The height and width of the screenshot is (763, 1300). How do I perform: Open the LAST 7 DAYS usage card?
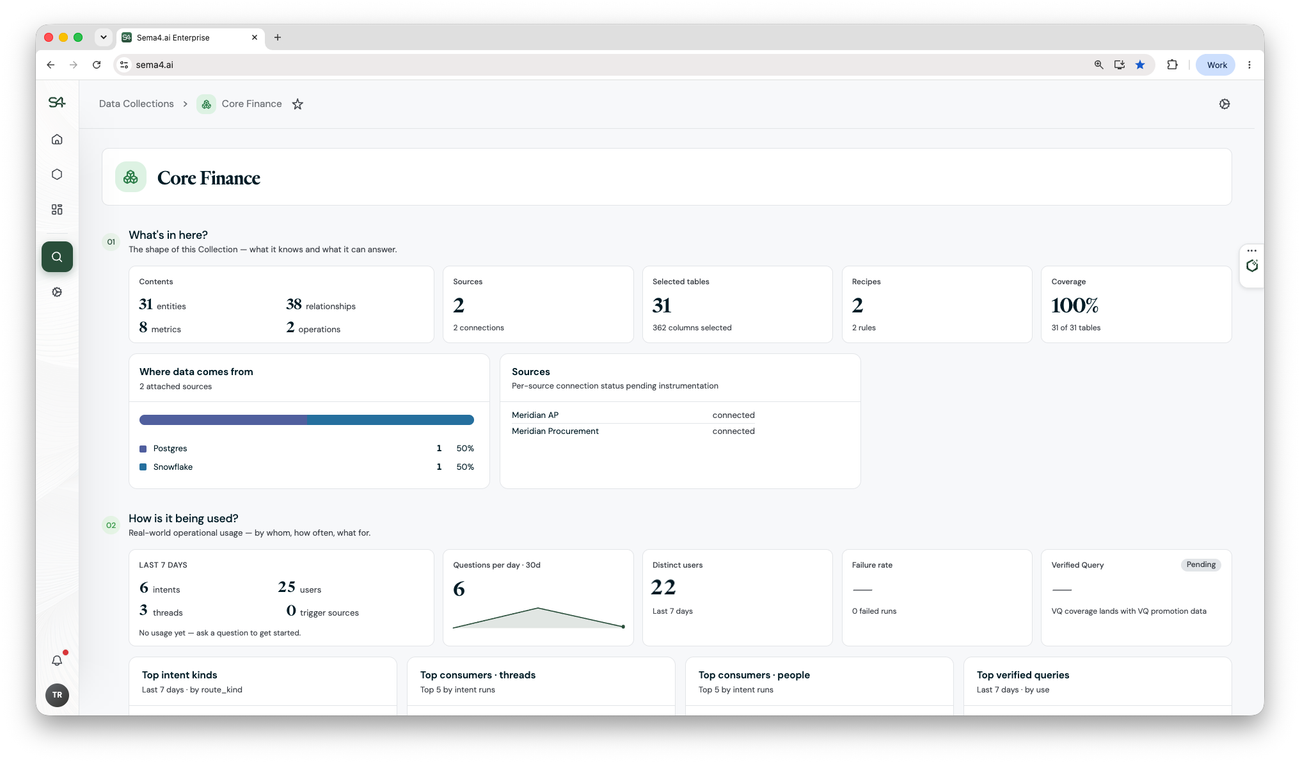tap(281, 597)
